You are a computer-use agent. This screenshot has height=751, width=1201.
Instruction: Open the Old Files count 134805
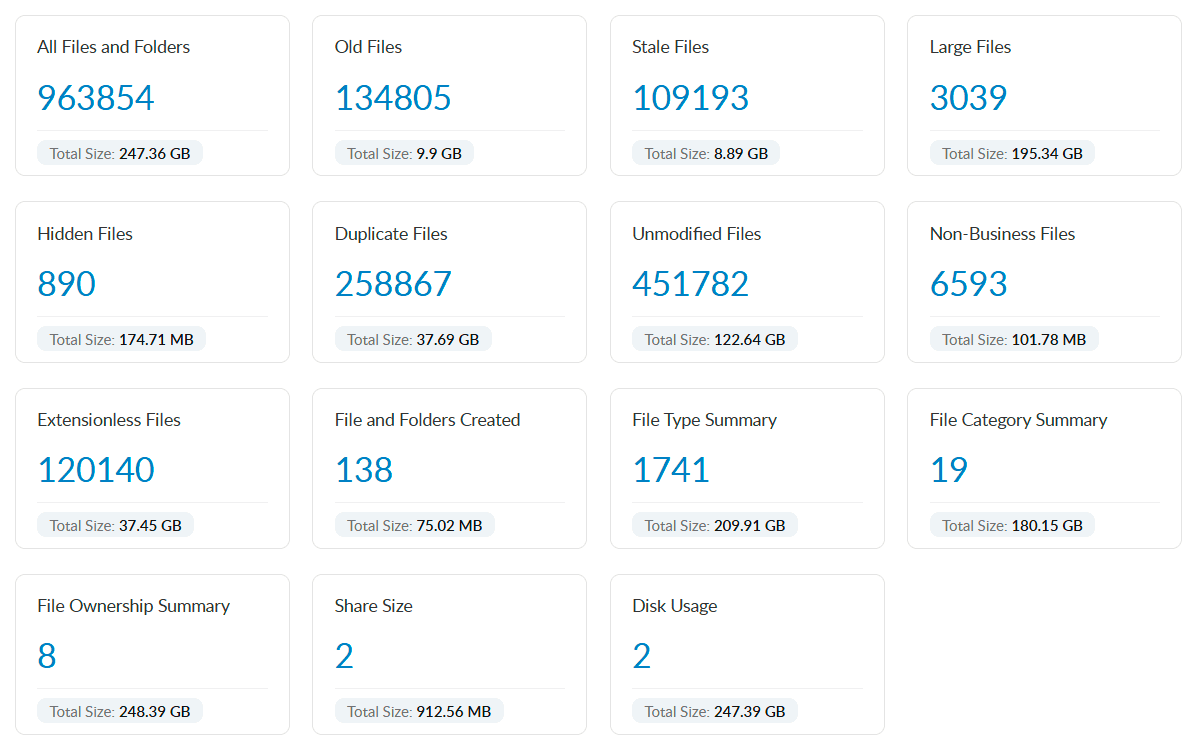pyautogui.click(x=393, y=98)
